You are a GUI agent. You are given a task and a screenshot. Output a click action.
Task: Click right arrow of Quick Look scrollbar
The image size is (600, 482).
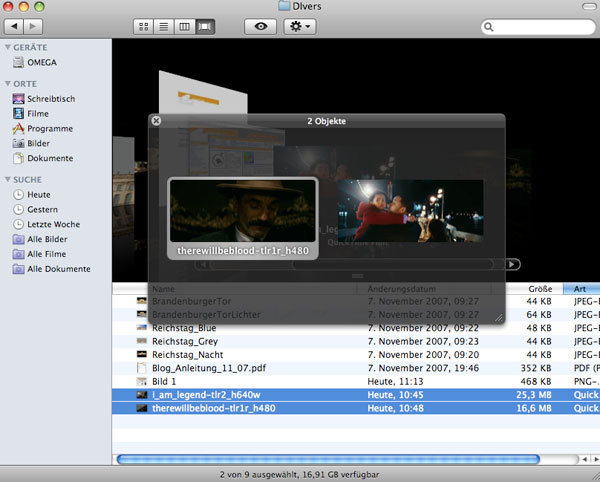[x=511, y=264]
